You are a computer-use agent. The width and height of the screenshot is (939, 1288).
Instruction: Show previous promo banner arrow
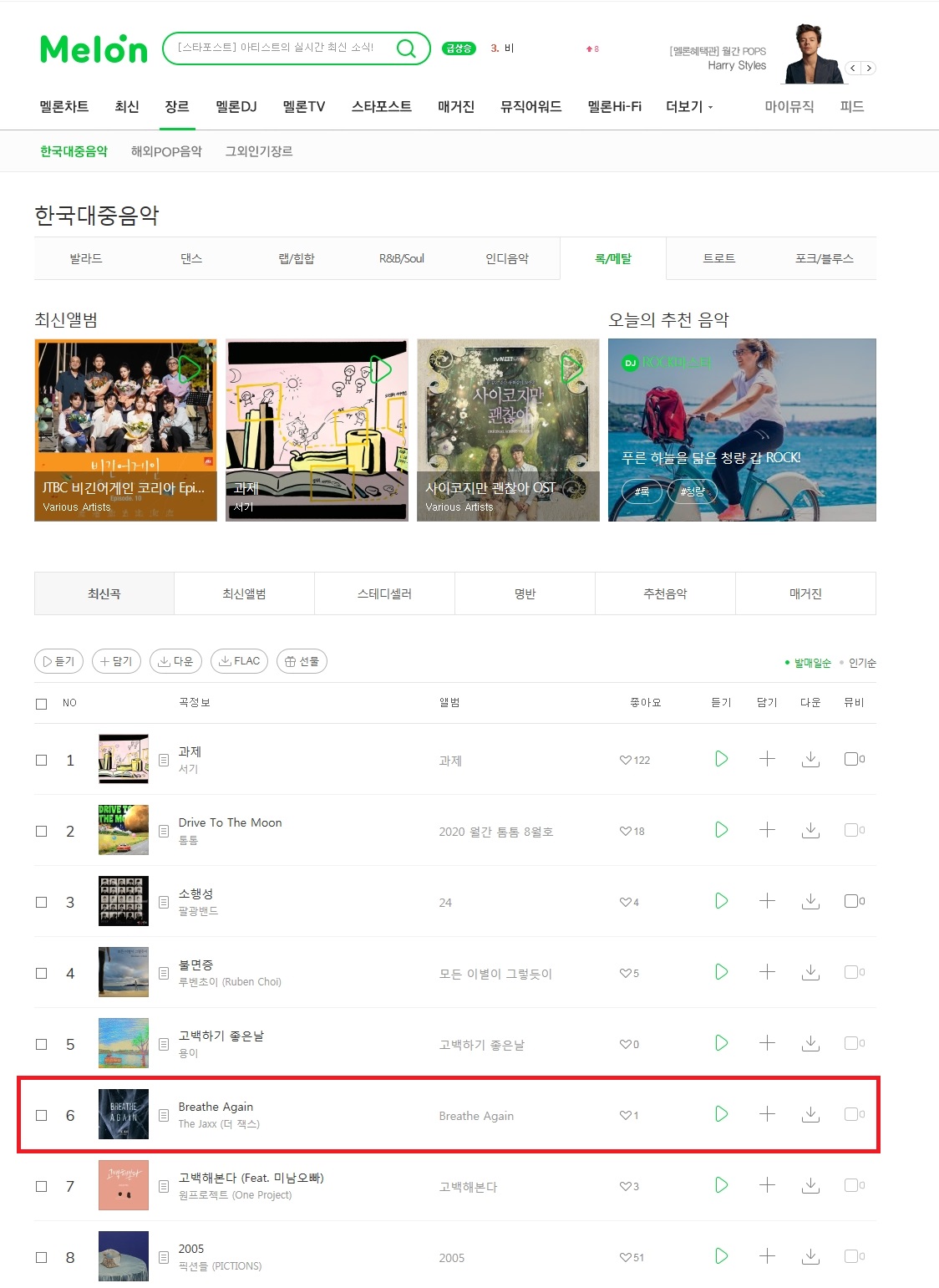point(853,69)
